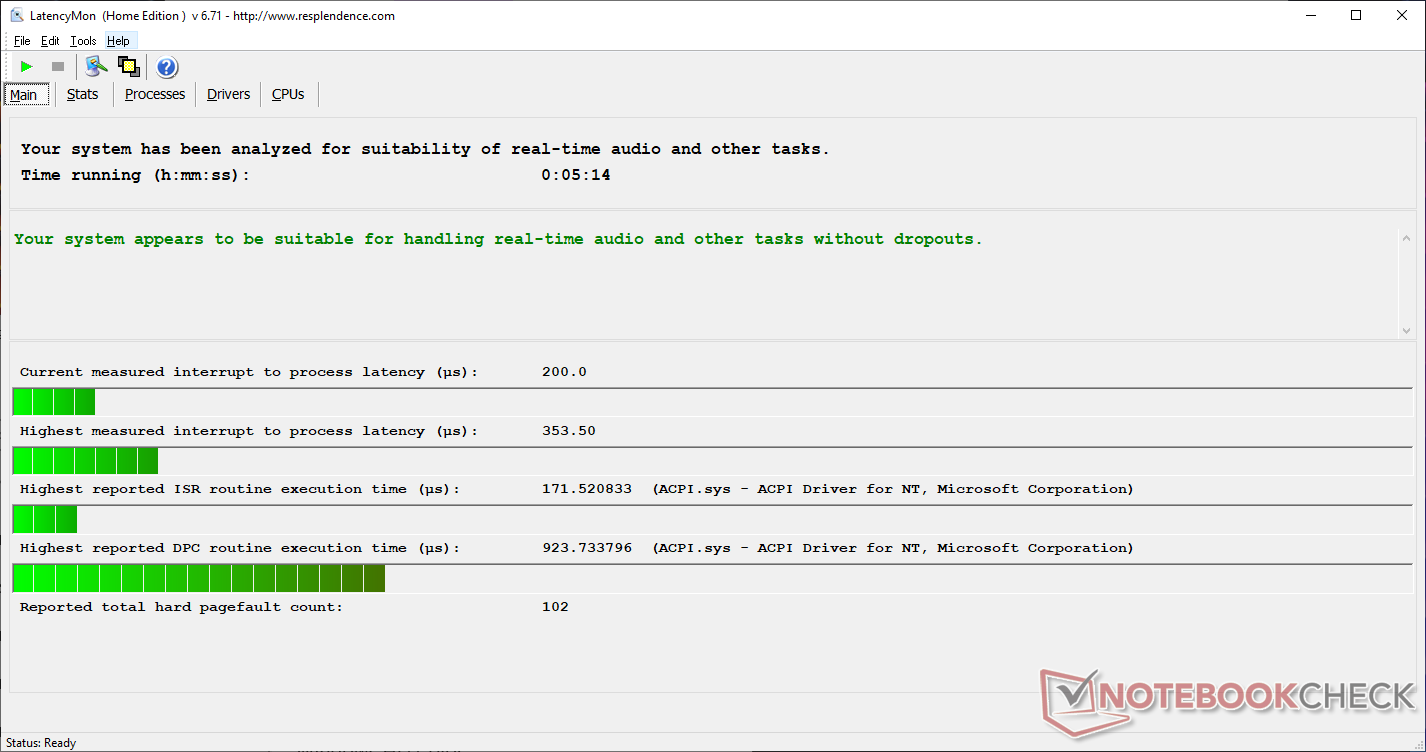1426x752 pixels.
Task: Switch to the Processes tab
Action: (155, 94)
